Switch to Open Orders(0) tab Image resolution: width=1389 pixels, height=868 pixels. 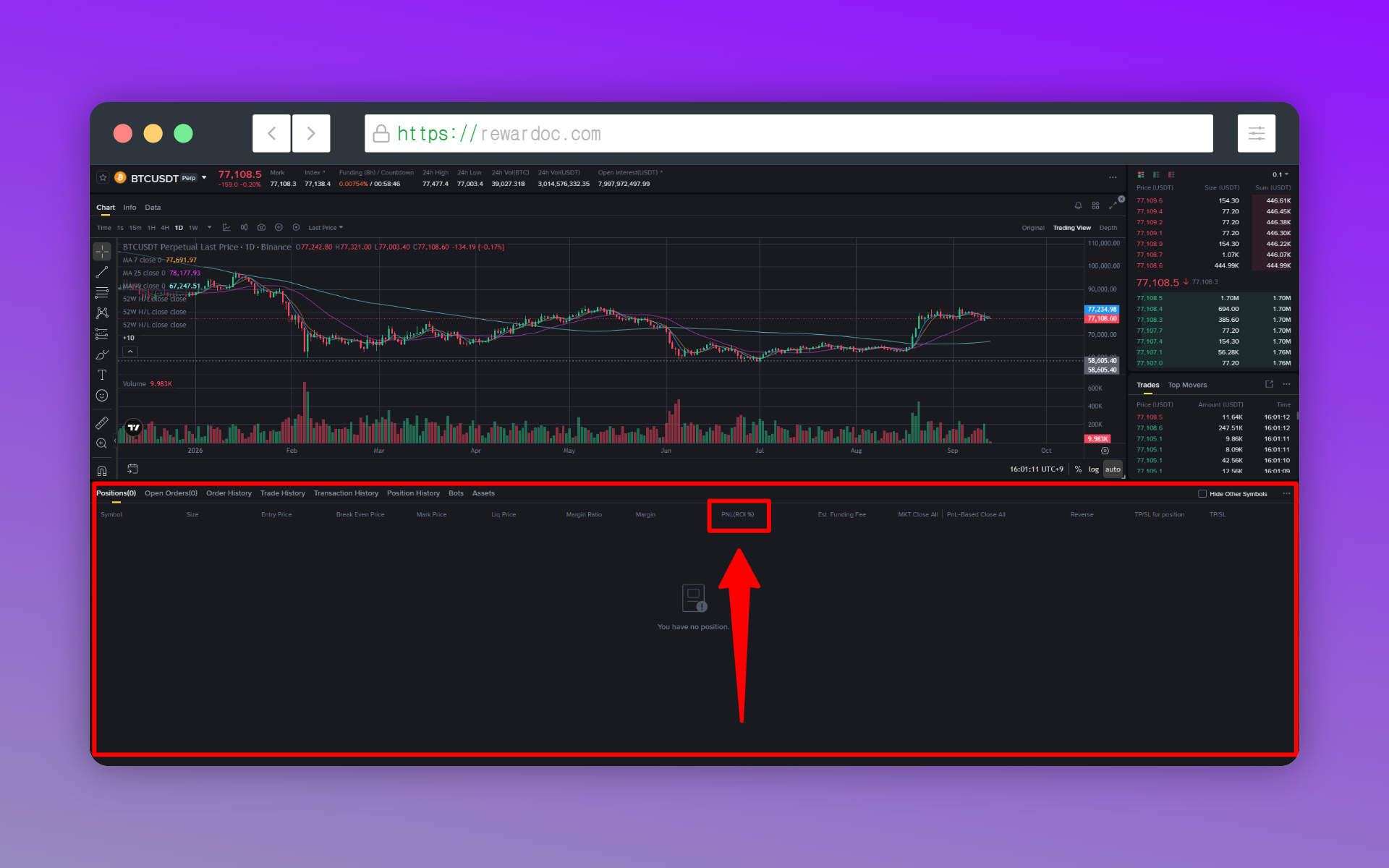tap(171, 493)
